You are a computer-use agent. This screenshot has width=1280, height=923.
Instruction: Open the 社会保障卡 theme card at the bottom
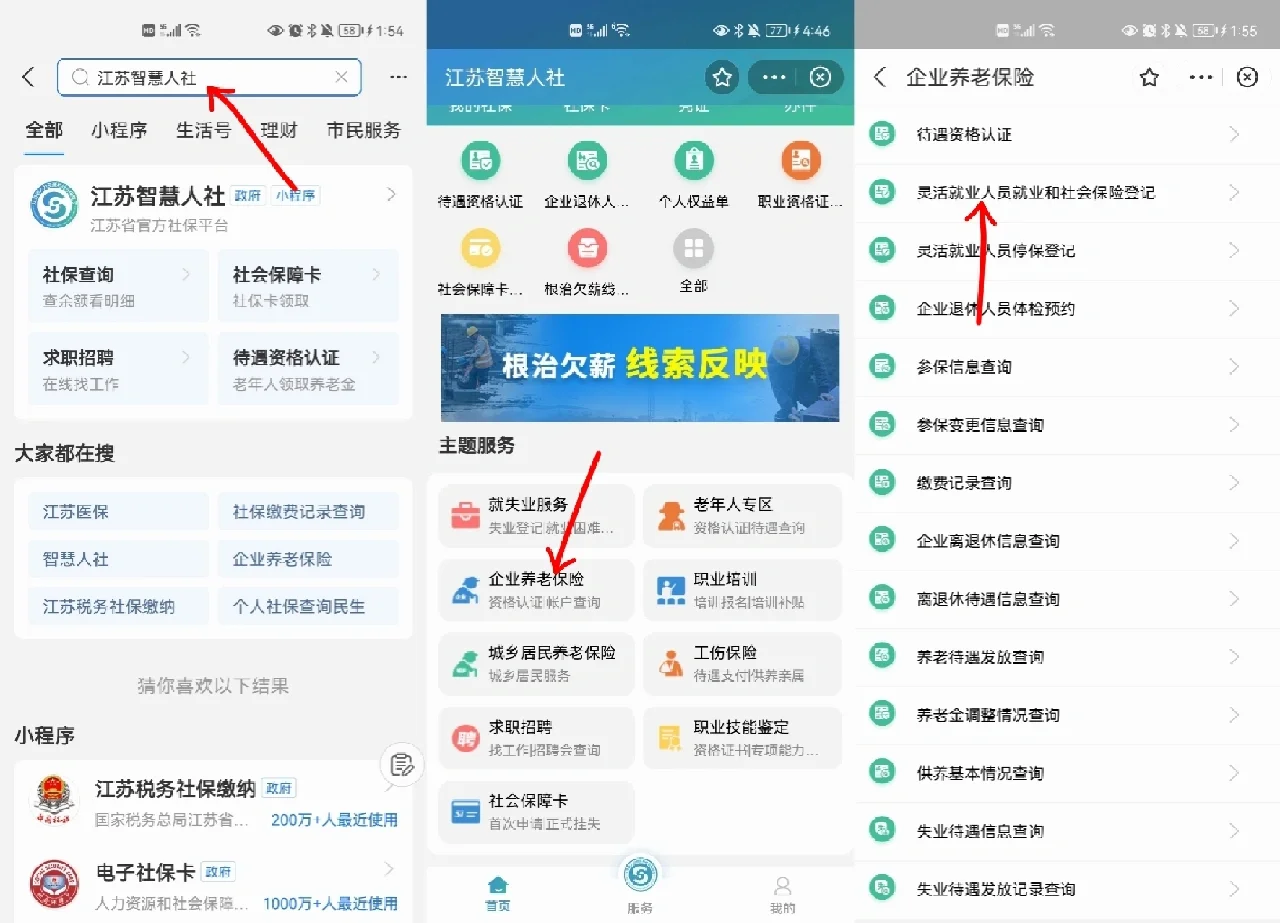(537, 812)
